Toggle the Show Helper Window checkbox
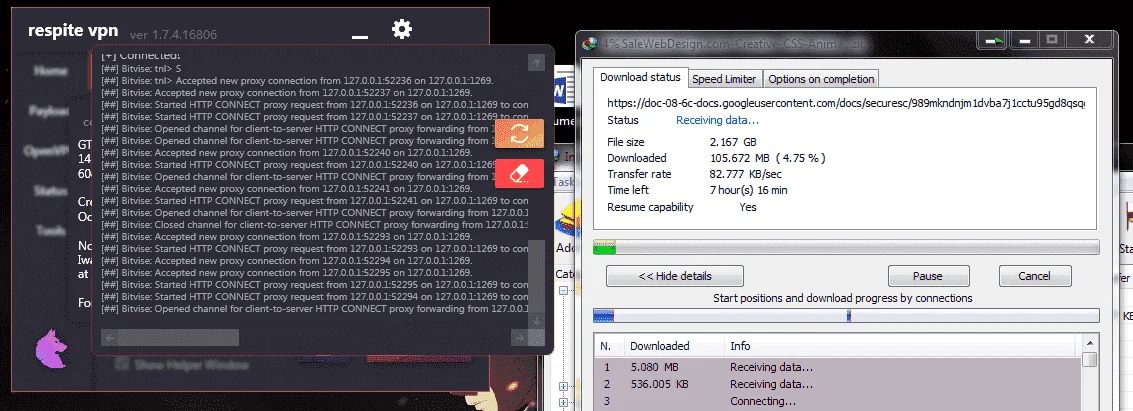 (121, 364)
